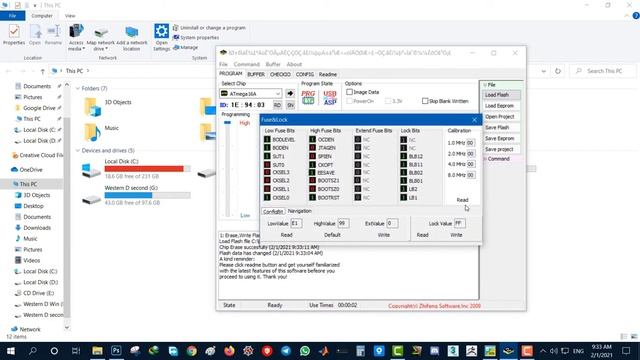Click the programming speed slider handle
The width and height of the screenshot is (640, 360).
[x=227, y=122]
